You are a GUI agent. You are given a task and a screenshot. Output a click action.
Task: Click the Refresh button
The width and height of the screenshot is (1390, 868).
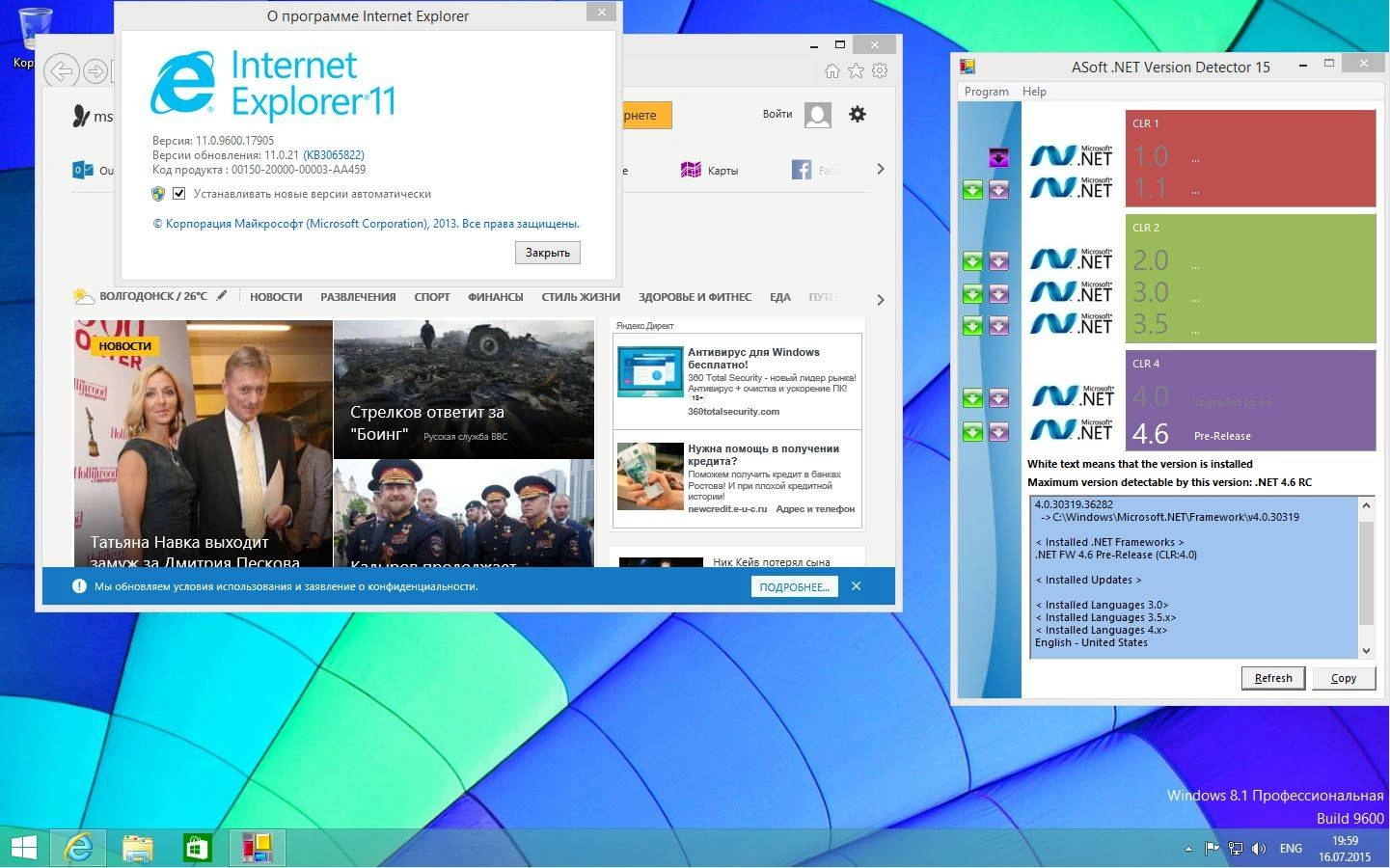[1273, 678]
